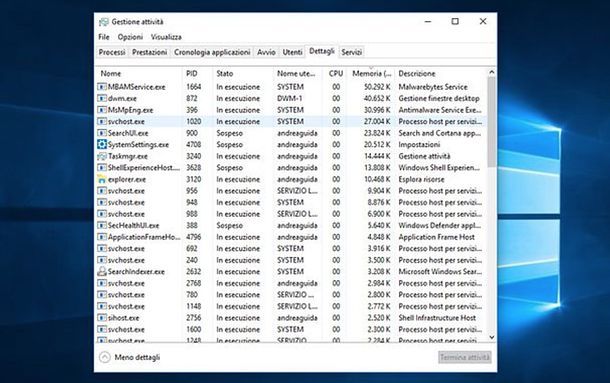Viewport: 610px width, 383px height.
Task: Click the dwm.exe process icon
Action: (x=102, y=98)
